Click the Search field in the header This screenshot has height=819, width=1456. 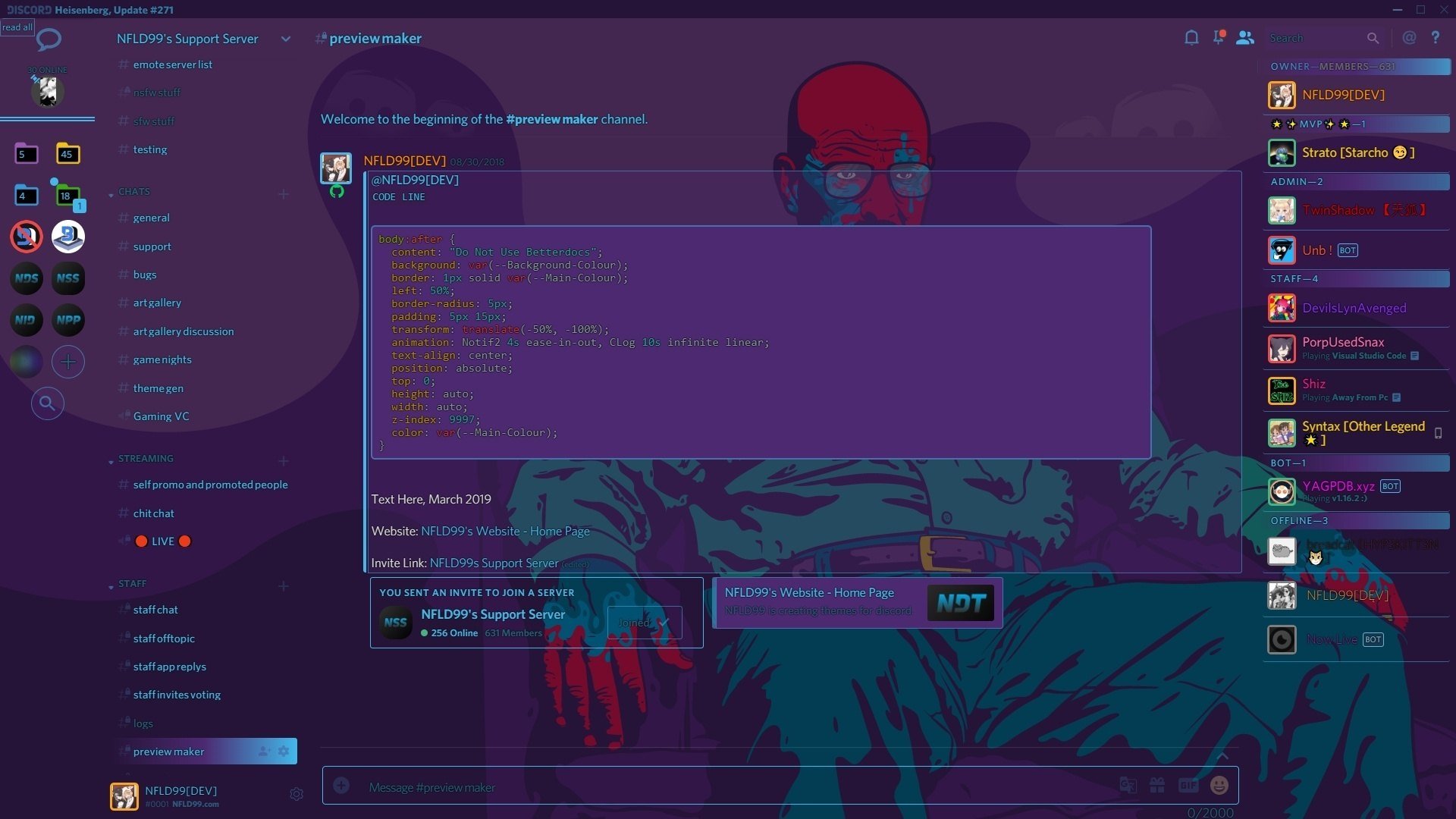point(1323,38)
